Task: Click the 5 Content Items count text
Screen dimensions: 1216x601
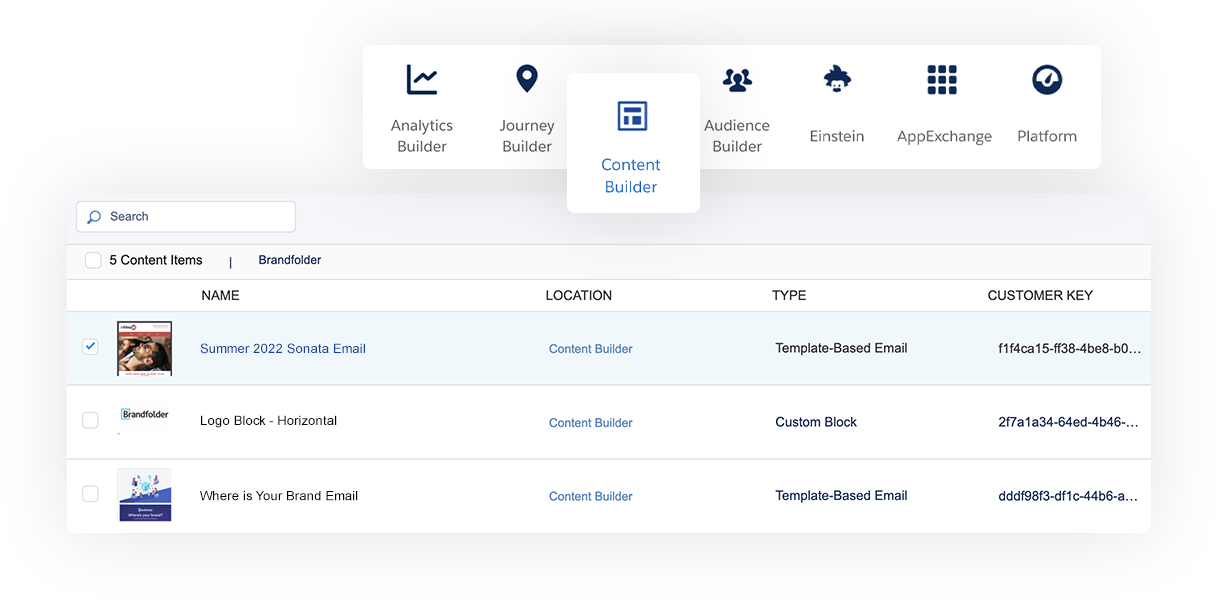Action: point(156,260)
